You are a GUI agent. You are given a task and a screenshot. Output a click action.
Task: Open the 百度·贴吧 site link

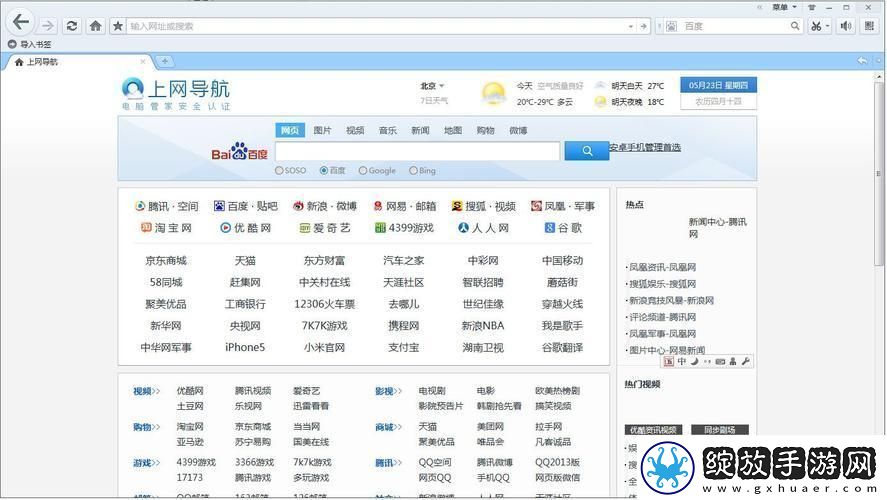click(x=246, y=206)
